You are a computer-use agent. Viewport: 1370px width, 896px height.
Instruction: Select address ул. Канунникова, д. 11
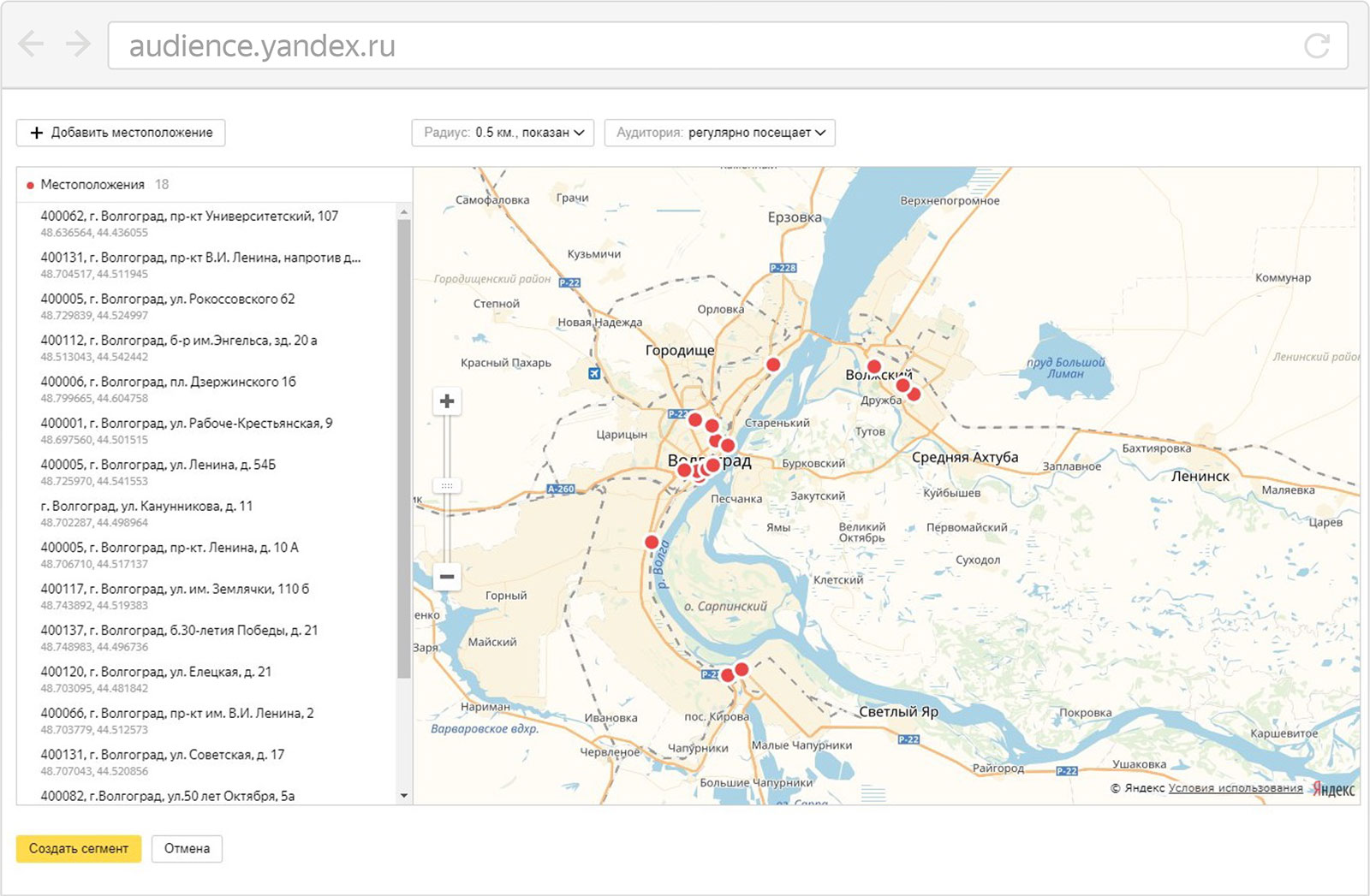(x=206, y=513)
